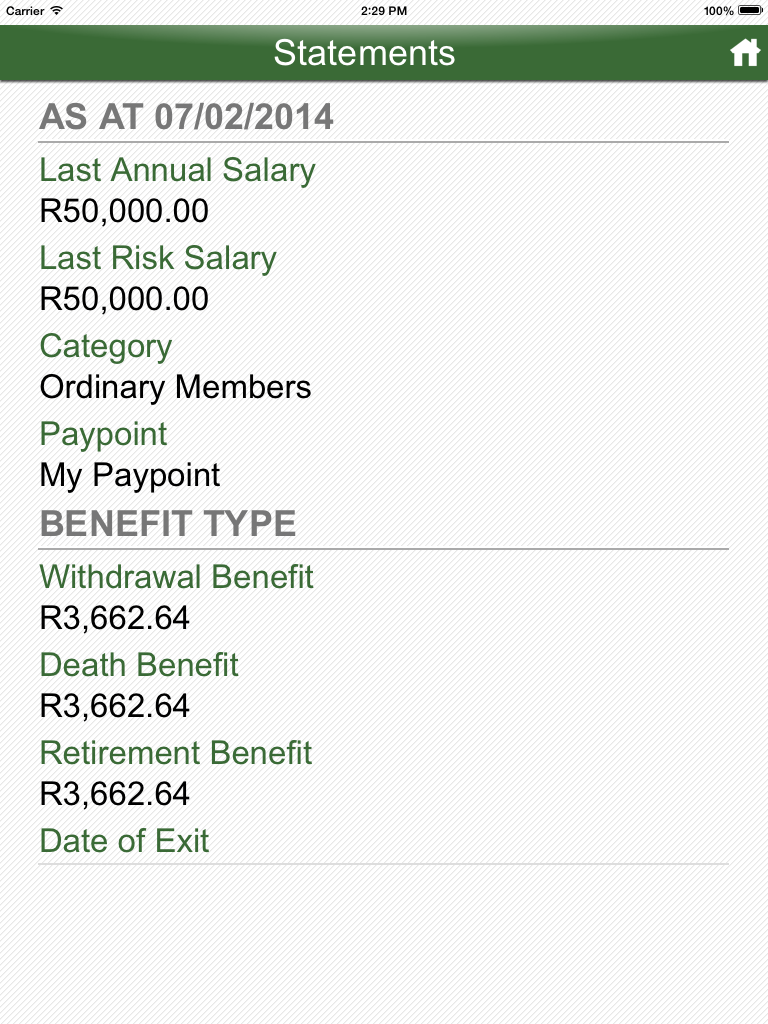Viewport: 768px width, 1024px height.
Task: Tap the Death Benefit label
Action: 139,665
